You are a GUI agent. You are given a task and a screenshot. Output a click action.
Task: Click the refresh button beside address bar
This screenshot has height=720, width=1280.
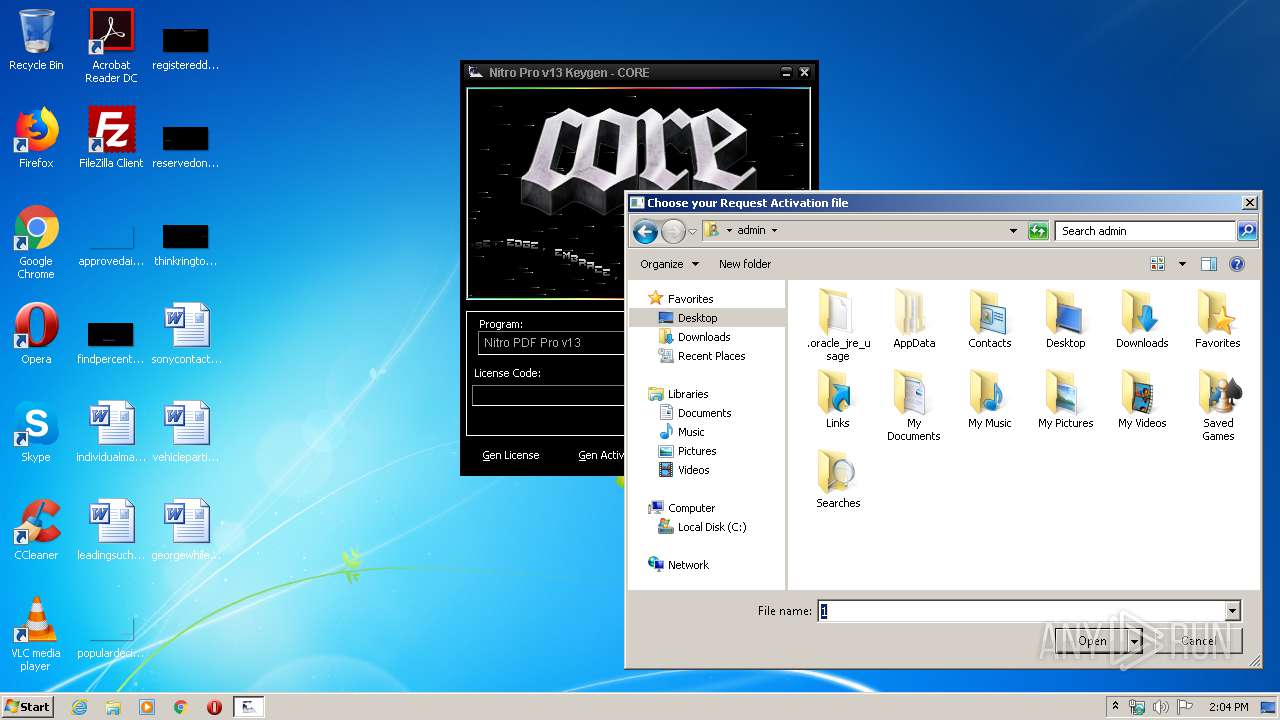pos(1038,231)
